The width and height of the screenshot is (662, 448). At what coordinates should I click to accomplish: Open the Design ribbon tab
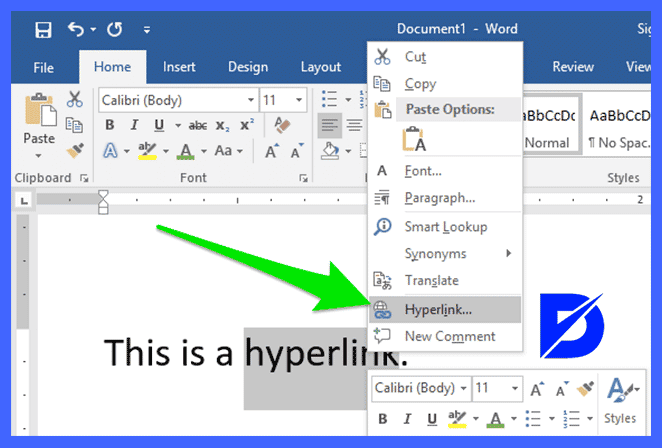[x=248, y=67]
